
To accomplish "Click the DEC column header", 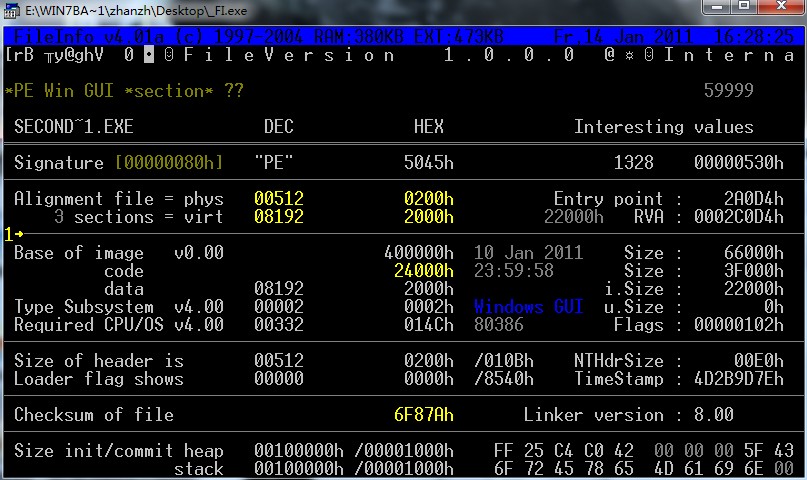I will click(x=278, y=127).
